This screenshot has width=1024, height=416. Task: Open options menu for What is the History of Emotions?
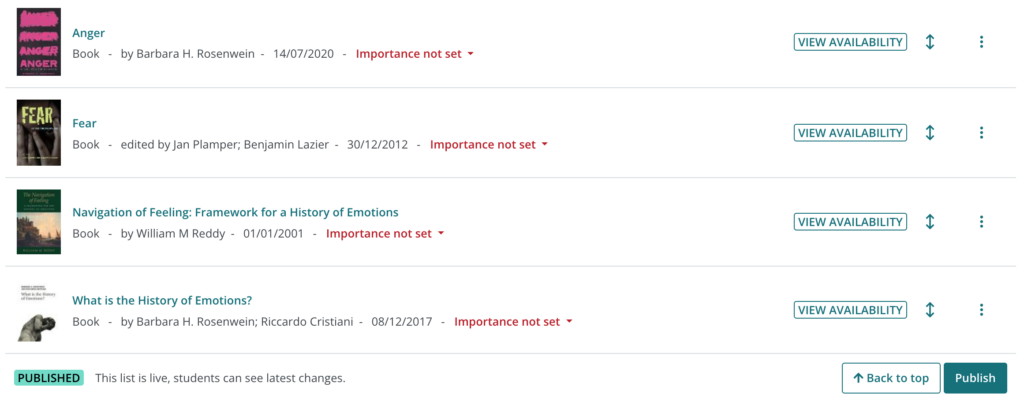(981, 310)
